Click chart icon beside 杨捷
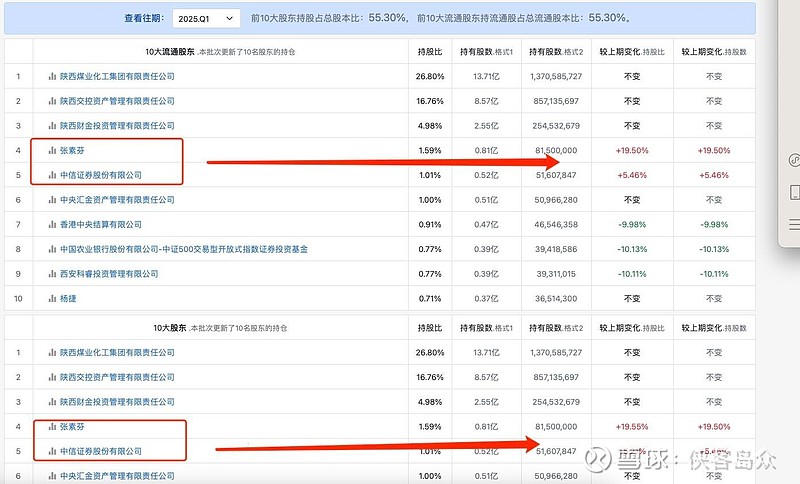Screen dimensions: 800x484 pos(52,298)
